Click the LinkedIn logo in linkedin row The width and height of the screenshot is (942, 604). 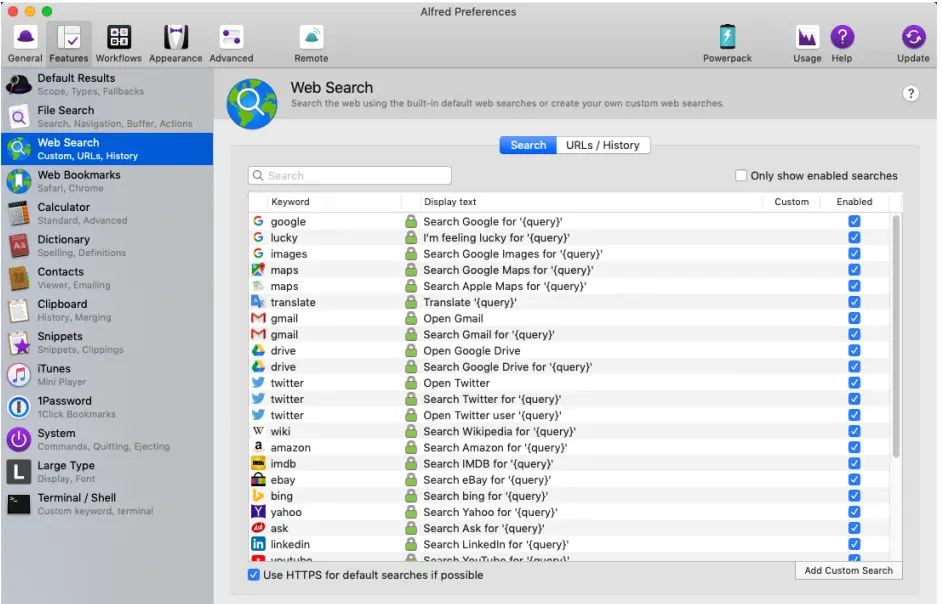tap(258, 544)
